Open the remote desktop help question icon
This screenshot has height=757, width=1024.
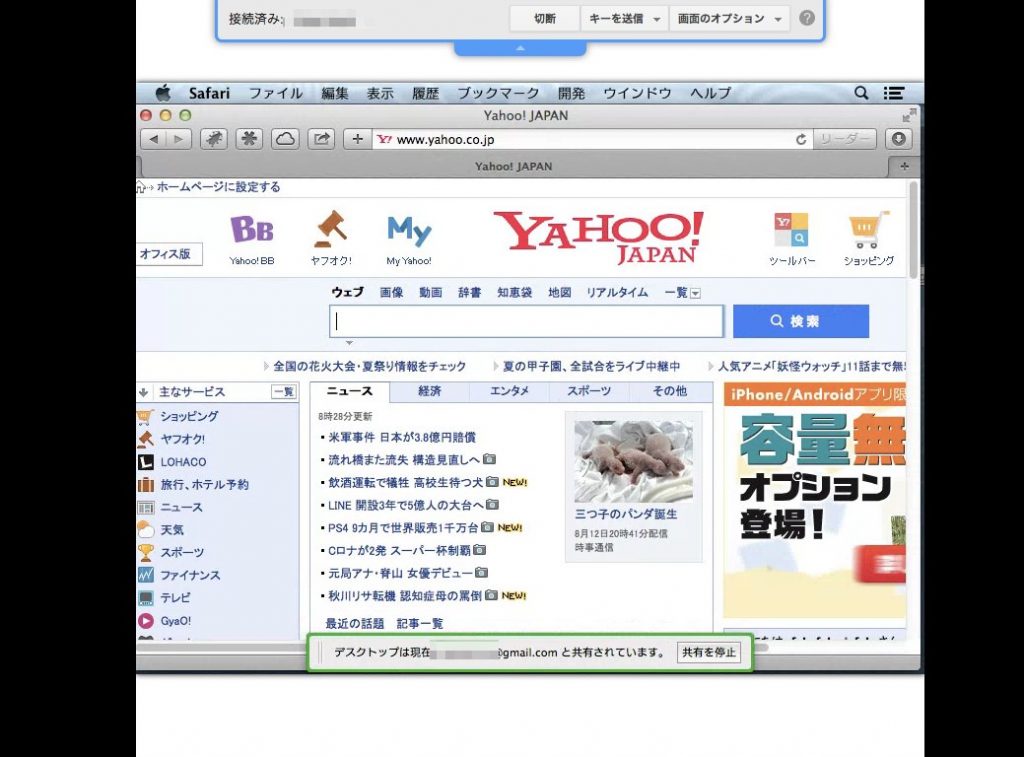(x=807, y=18)
